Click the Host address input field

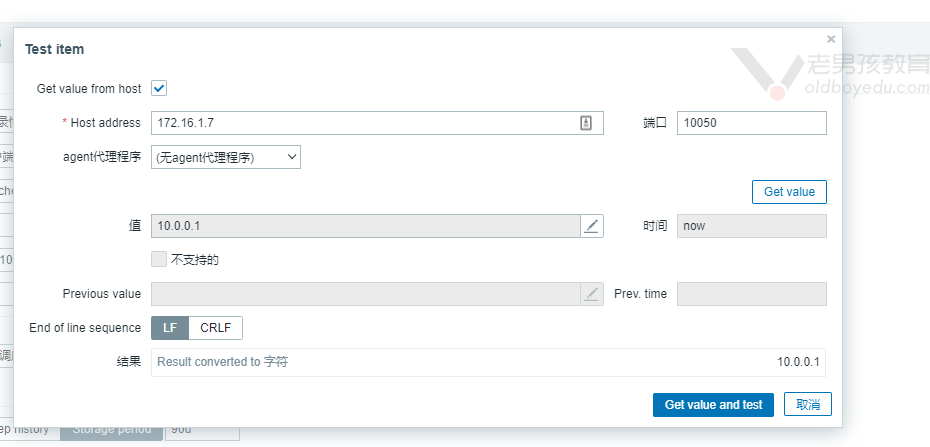[x=364, y=122]
